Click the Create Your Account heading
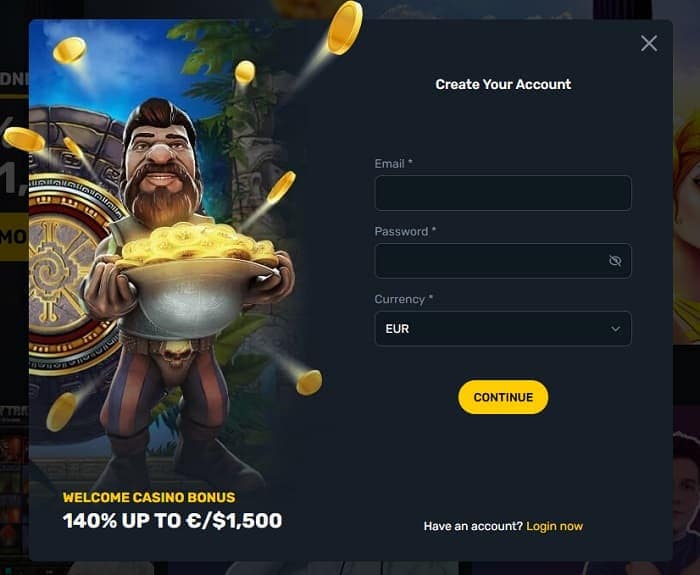The height and width of the screenshot is (575, 700). pyautogui.click(x=503, y=84)
